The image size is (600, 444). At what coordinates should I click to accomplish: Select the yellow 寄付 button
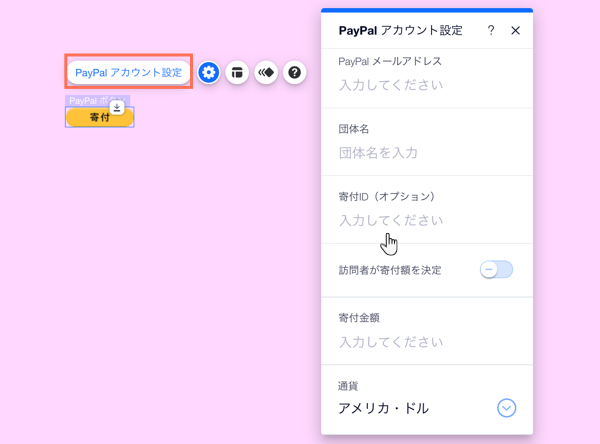click(99, 117)
